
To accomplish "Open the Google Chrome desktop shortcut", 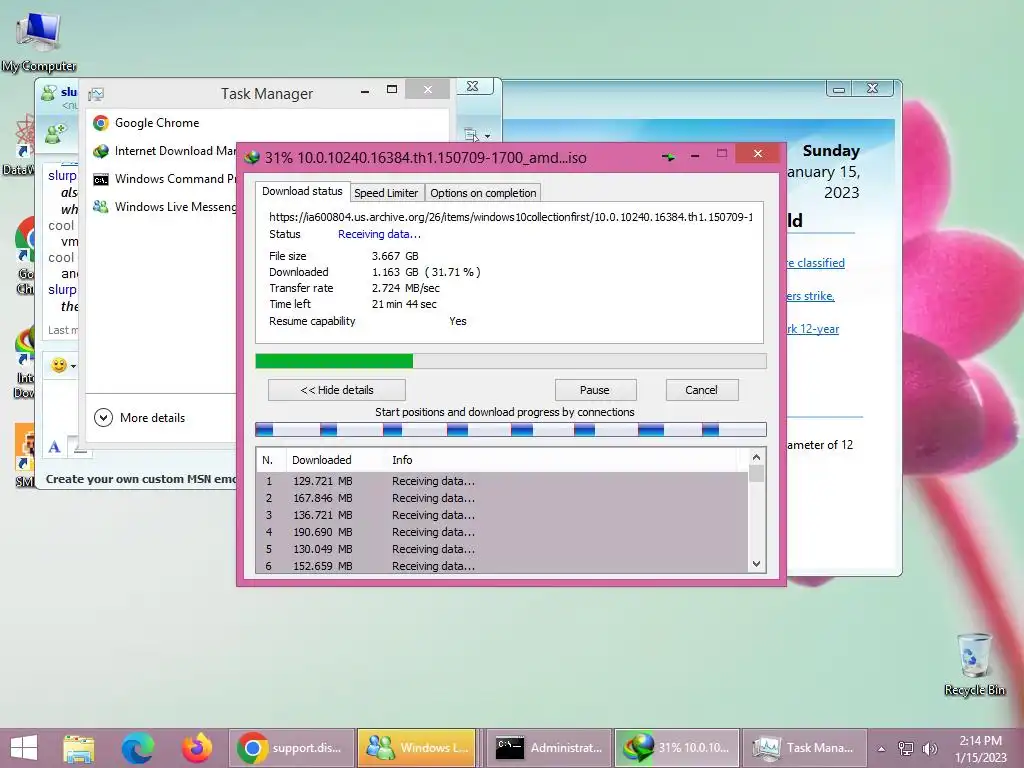I will click(x=25, y=255).
